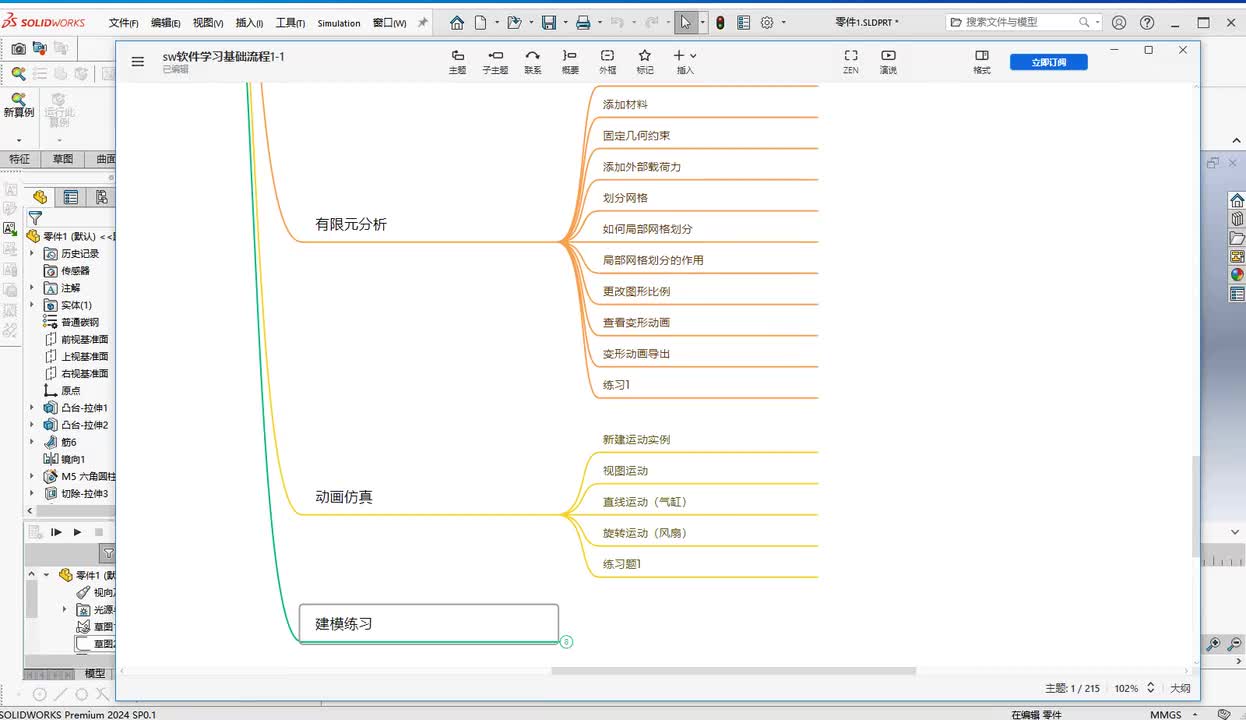Viewport: 1246px width, 720px height.
Task: Insert a relationship with 联系 icon
Action: pos(533,61)
